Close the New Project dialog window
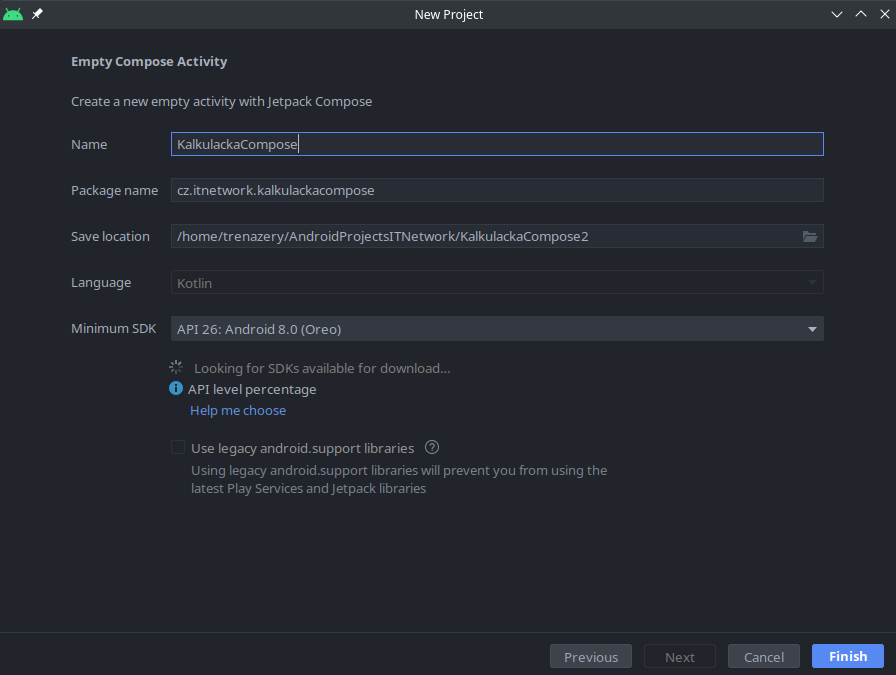896x675 pixels. pyautogui.click(x=882, y=14)
